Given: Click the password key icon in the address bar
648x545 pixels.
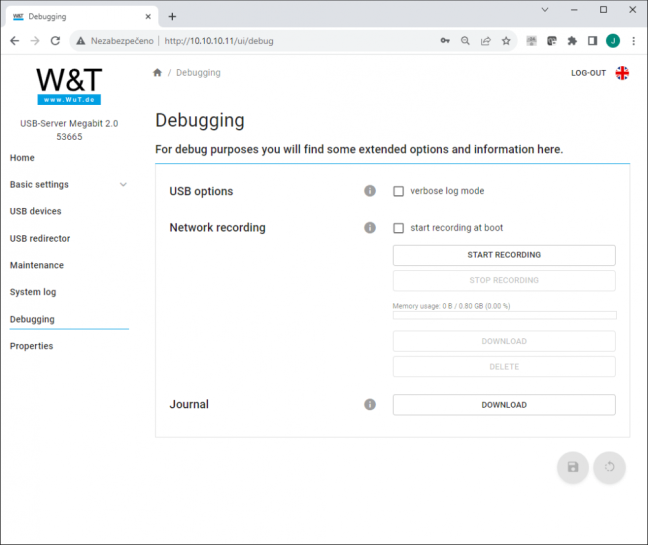Looking at the screenshot, I should coord(445,40).
